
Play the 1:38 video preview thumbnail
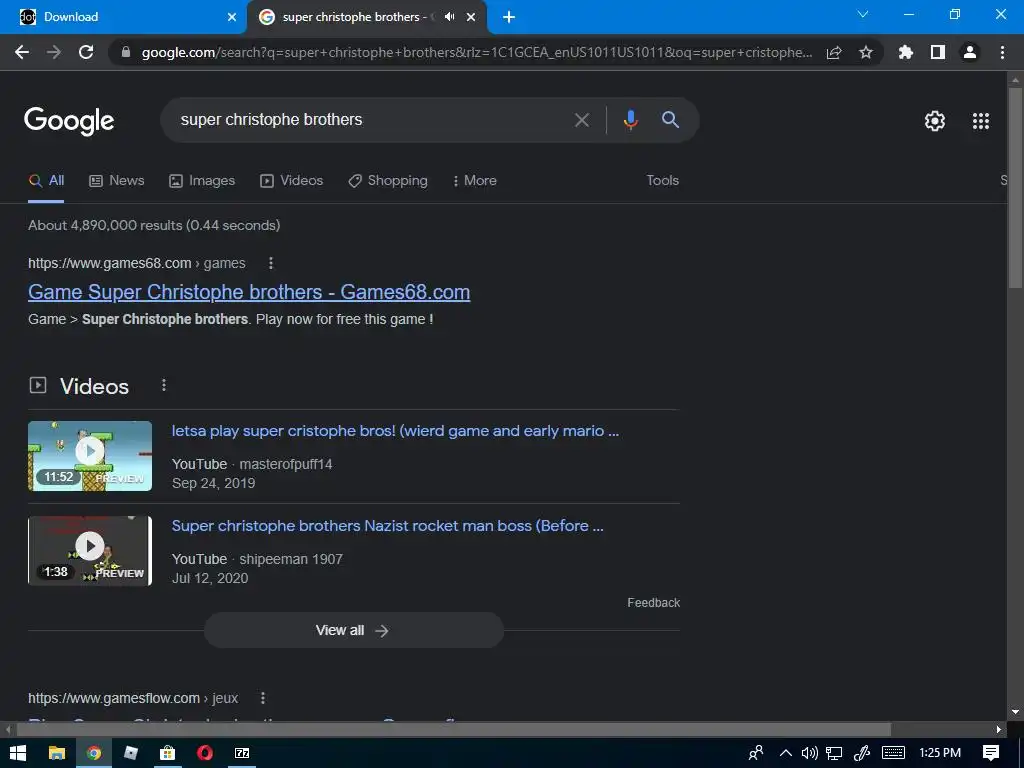[89, 551]
